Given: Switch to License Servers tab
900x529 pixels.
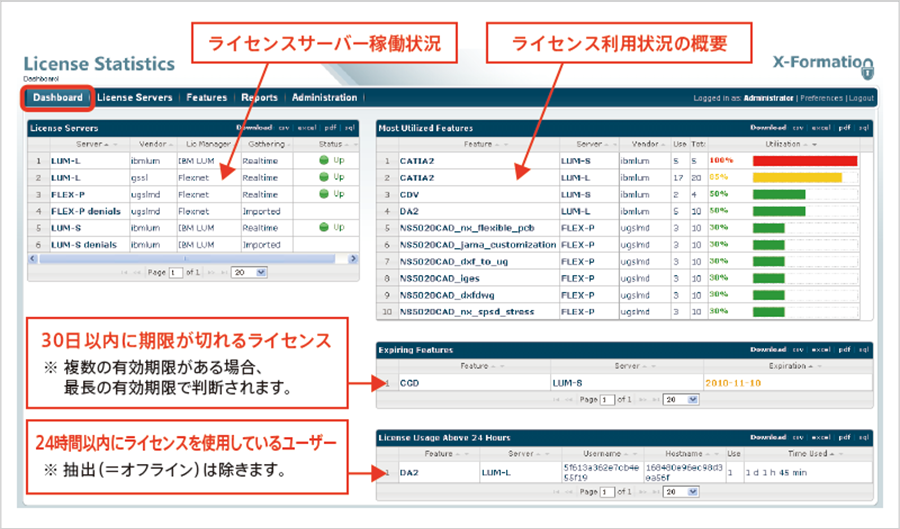Looking at the screenshot, I should click(134, 98).
